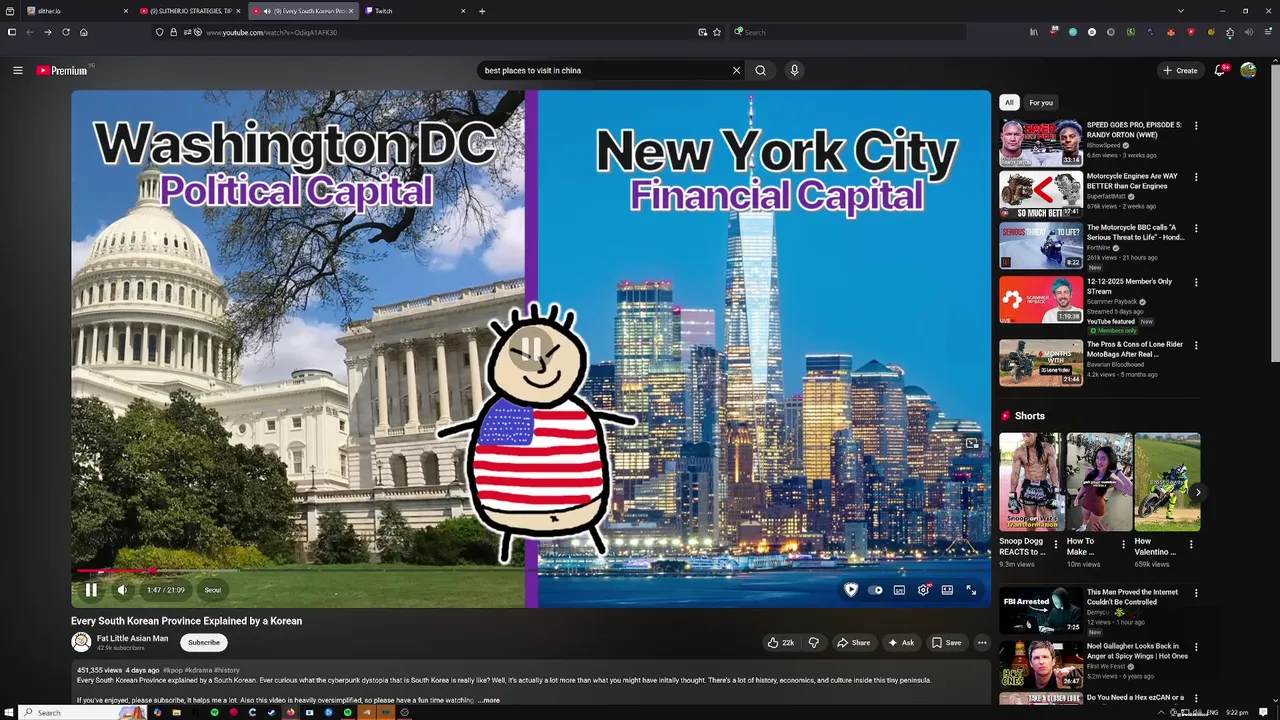Click in the YouTube search box

(x=605, y=70)
